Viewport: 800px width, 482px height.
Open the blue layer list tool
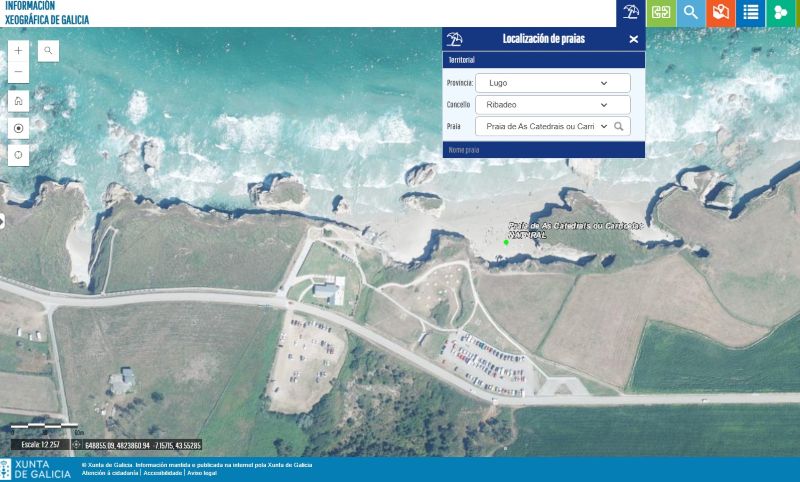tap(751, 13)
